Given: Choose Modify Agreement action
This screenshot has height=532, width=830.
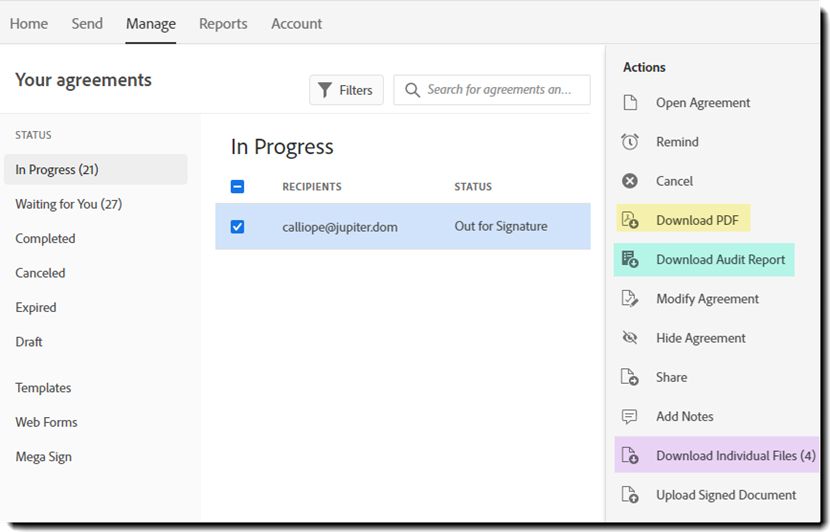Looking at the screenshot, I should tap(708, 299).
